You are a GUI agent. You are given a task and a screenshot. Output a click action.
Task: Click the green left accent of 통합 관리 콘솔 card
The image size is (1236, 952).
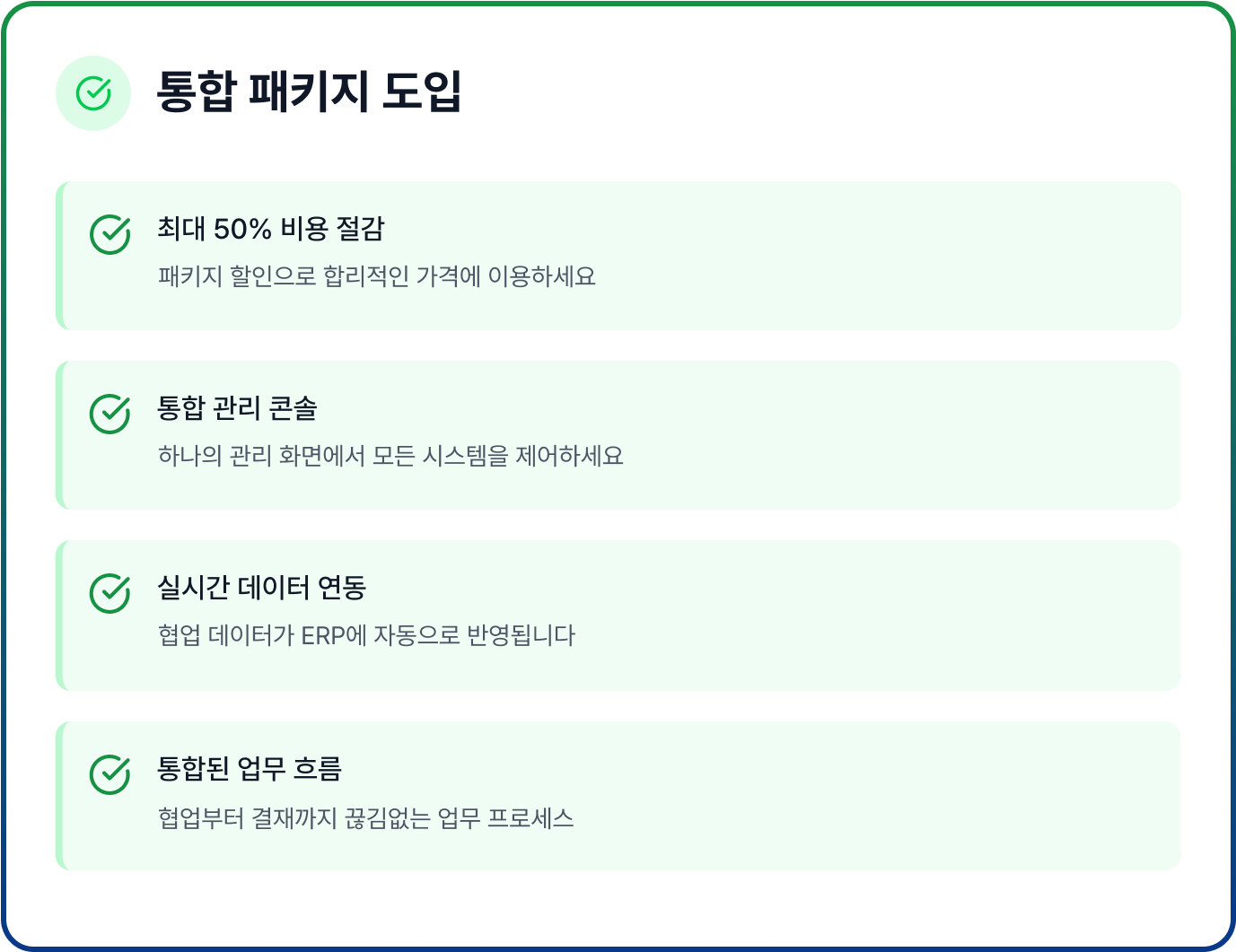tap(59, 435)
